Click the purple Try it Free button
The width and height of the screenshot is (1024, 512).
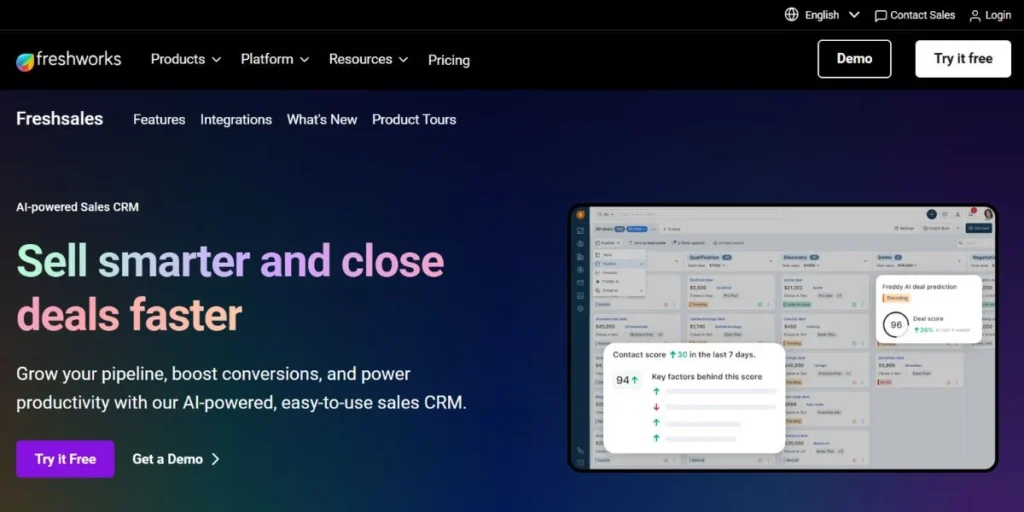point(65,459)
